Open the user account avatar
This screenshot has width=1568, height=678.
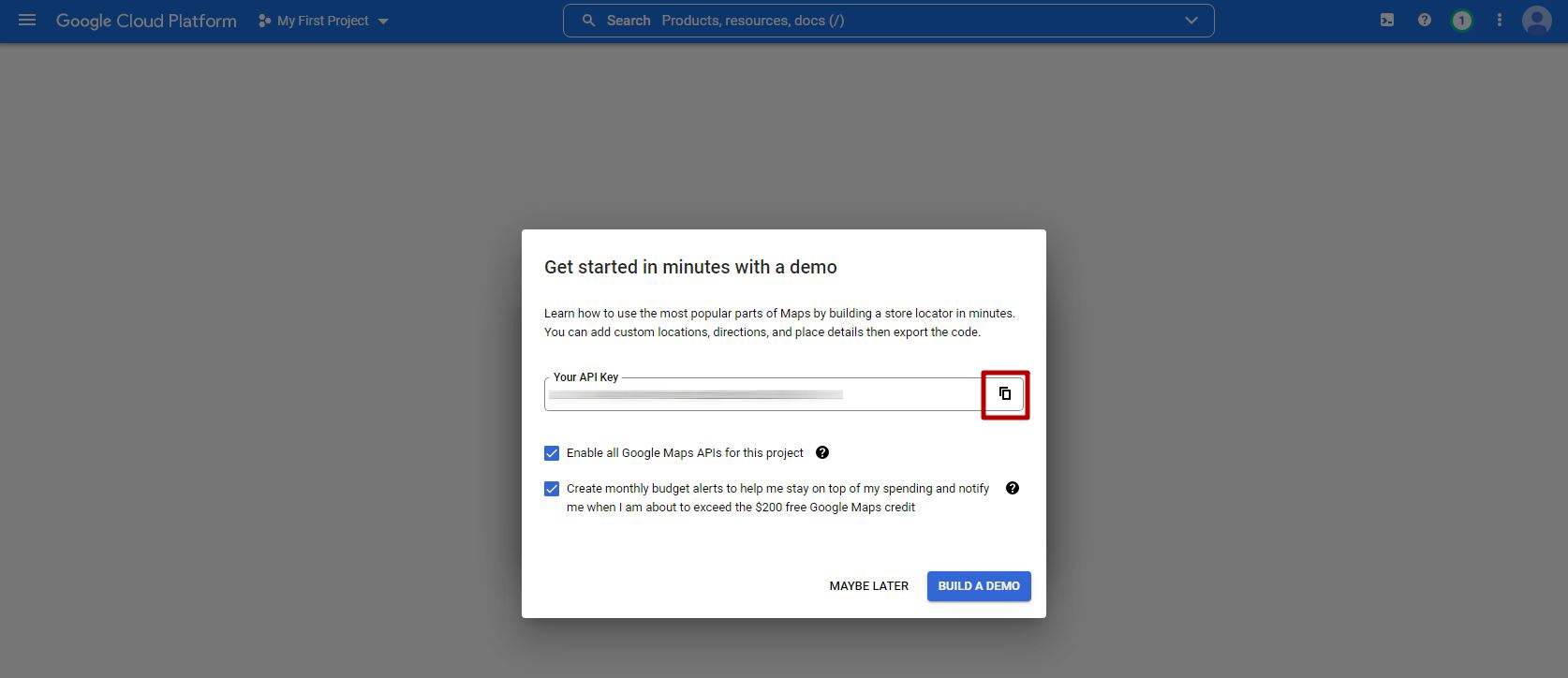click(x=1536, y=20)
